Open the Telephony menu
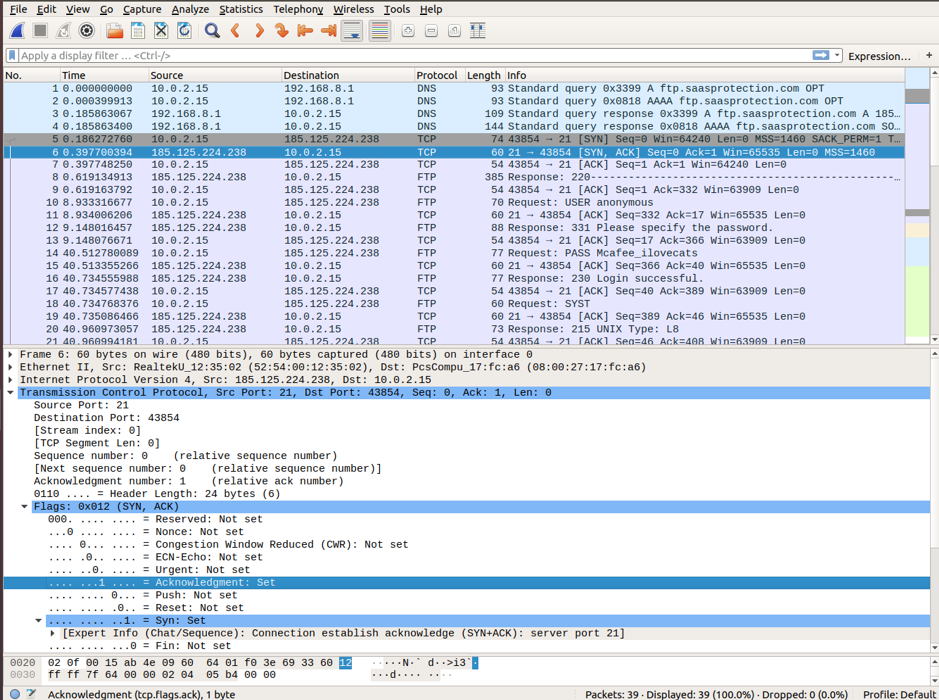This screenshot has height=700, width=939. pyautogui.click(x=298, y=9)
